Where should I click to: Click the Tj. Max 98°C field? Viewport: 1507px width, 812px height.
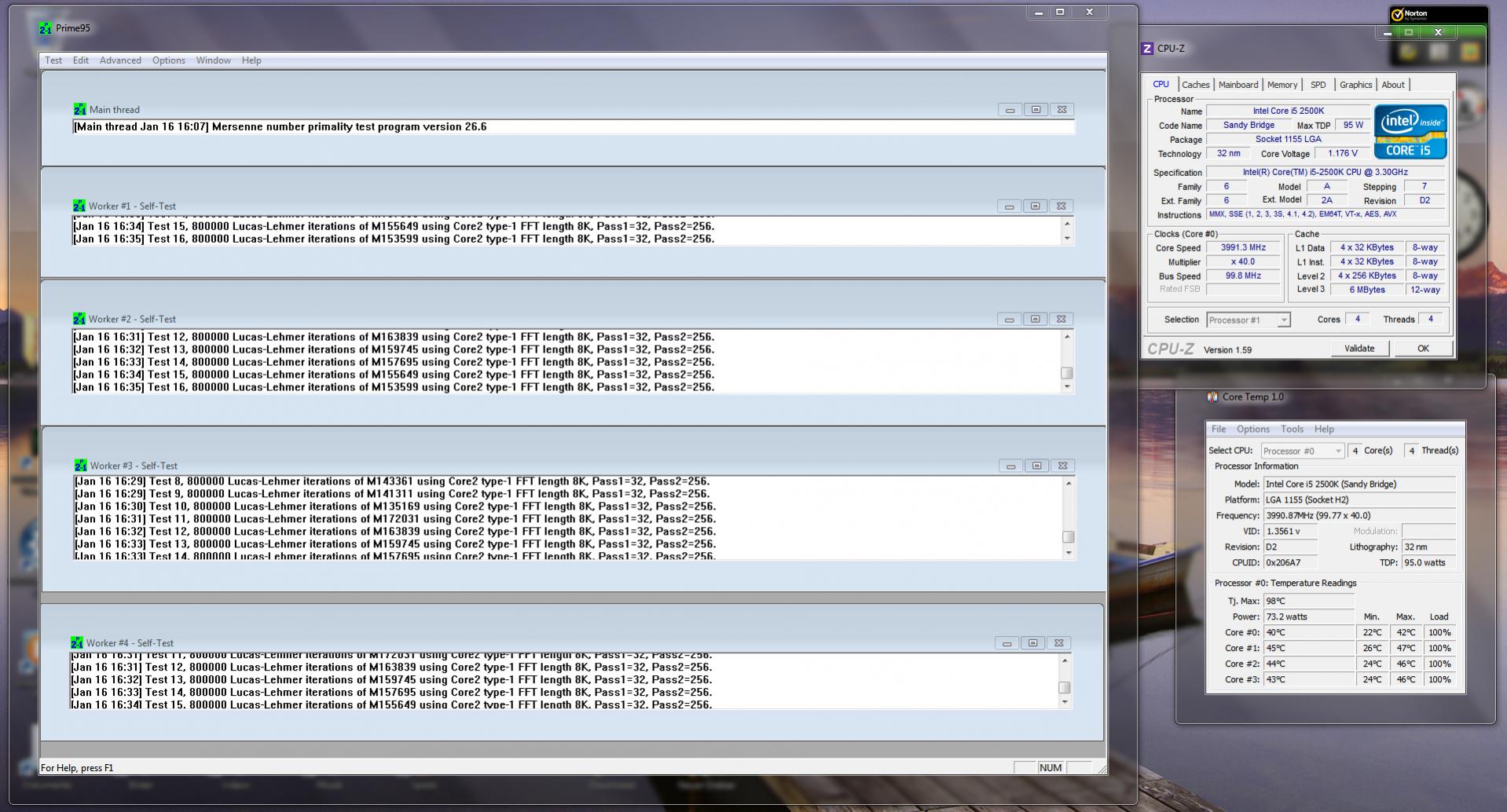1308,602
